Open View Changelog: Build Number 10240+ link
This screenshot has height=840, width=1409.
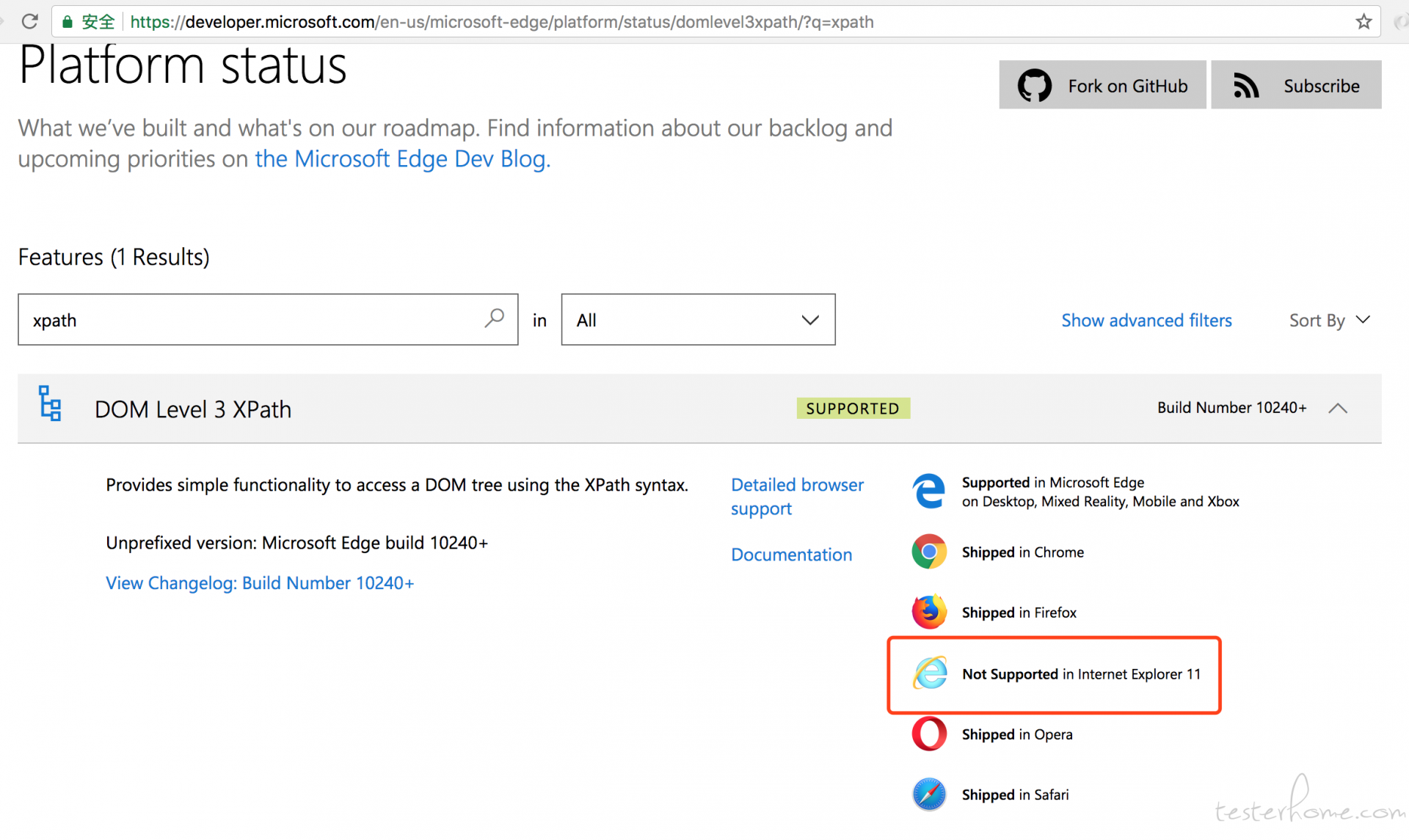[x=260, y=583]
